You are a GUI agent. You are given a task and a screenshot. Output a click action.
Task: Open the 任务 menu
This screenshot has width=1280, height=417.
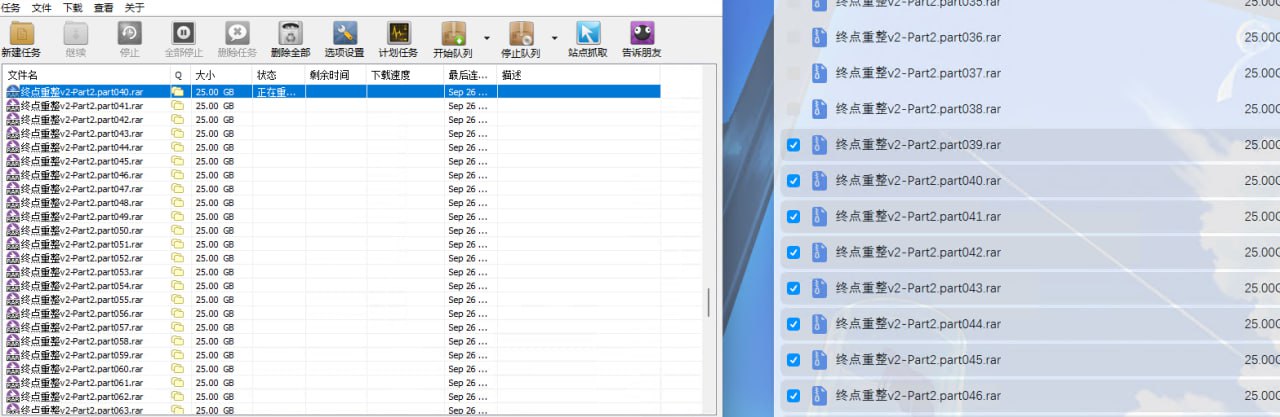click(11, 7)
